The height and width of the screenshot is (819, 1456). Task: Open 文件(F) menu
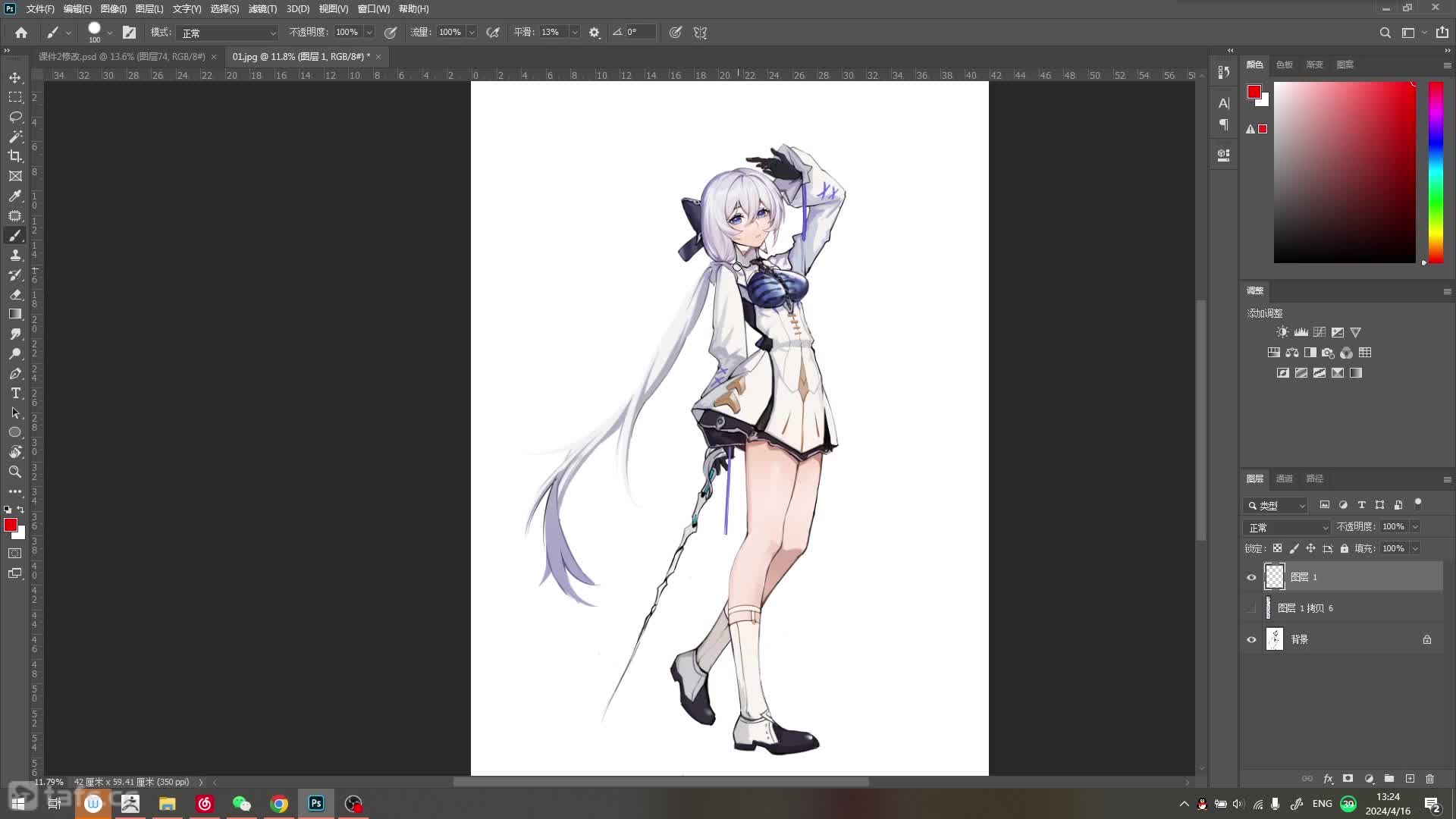[40, 9]
